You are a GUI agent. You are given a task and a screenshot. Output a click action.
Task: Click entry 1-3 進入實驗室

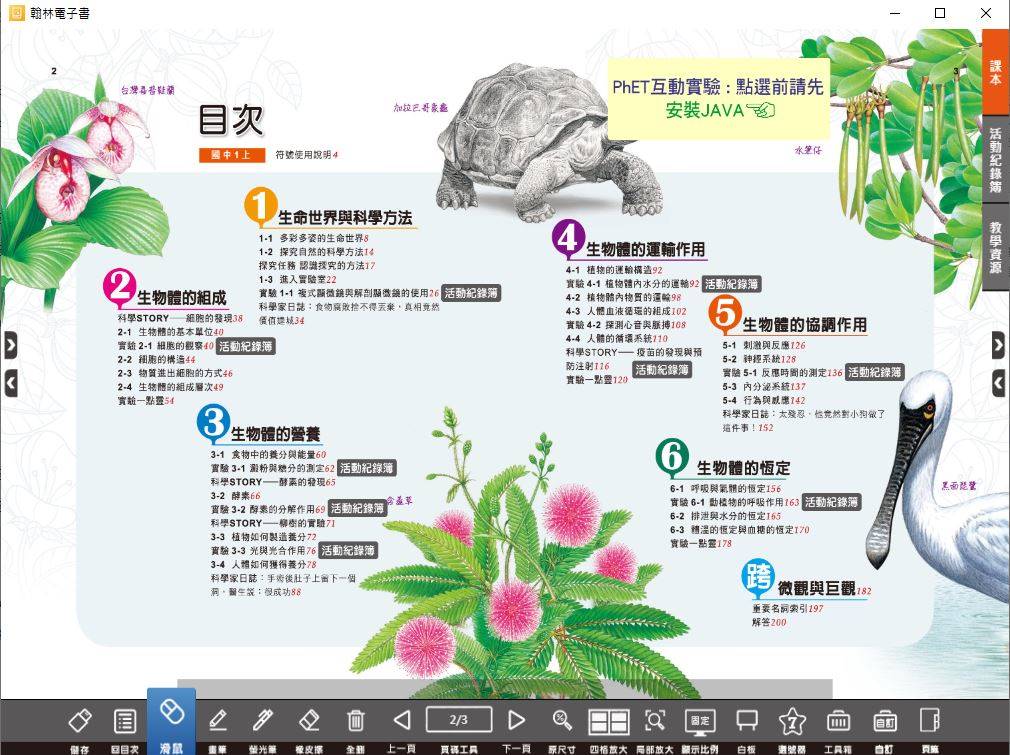tap(298, 280)
